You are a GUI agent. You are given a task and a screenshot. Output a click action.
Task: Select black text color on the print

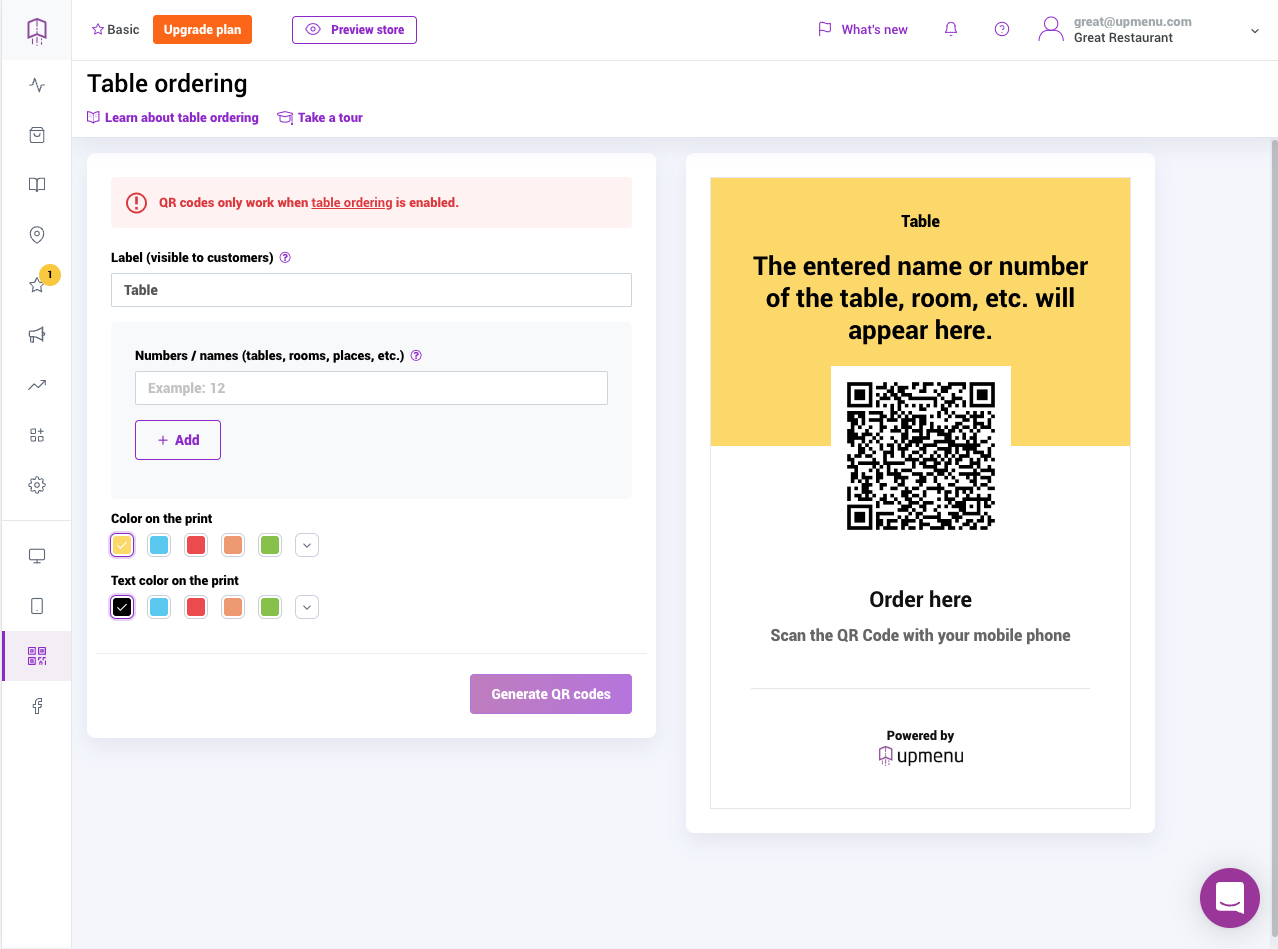(x=122, y=607)
